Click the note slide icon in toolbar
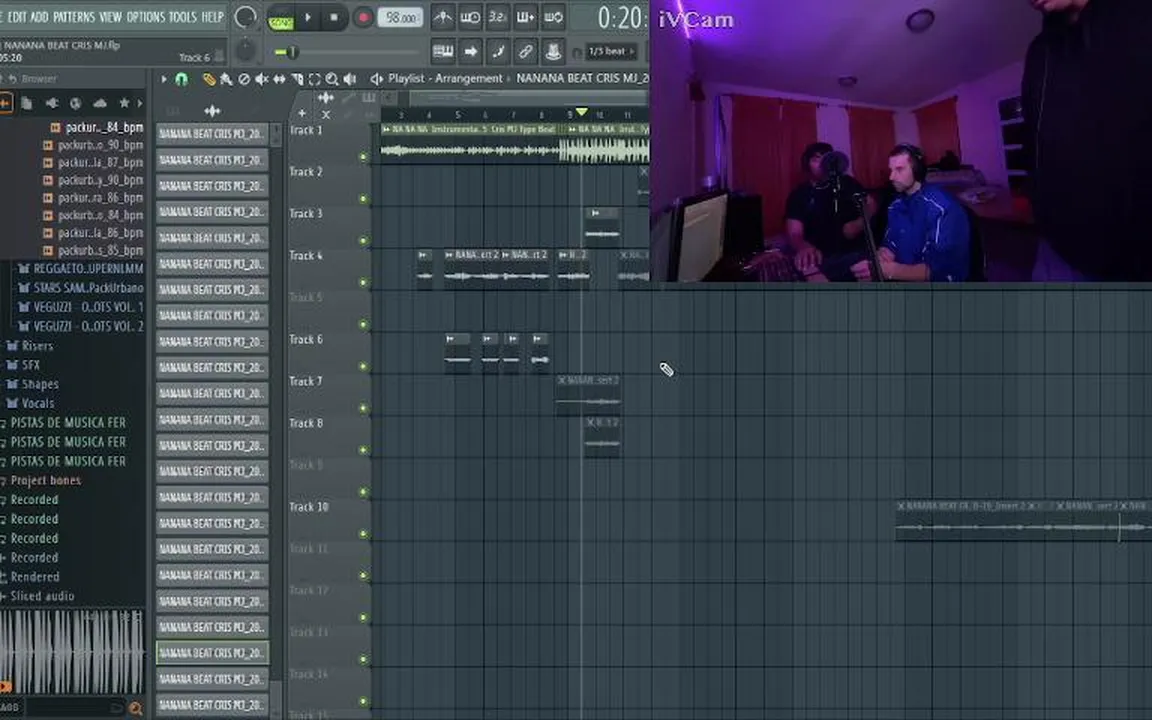The height and width of the screenshot is (720, 1152). [497, 51]
